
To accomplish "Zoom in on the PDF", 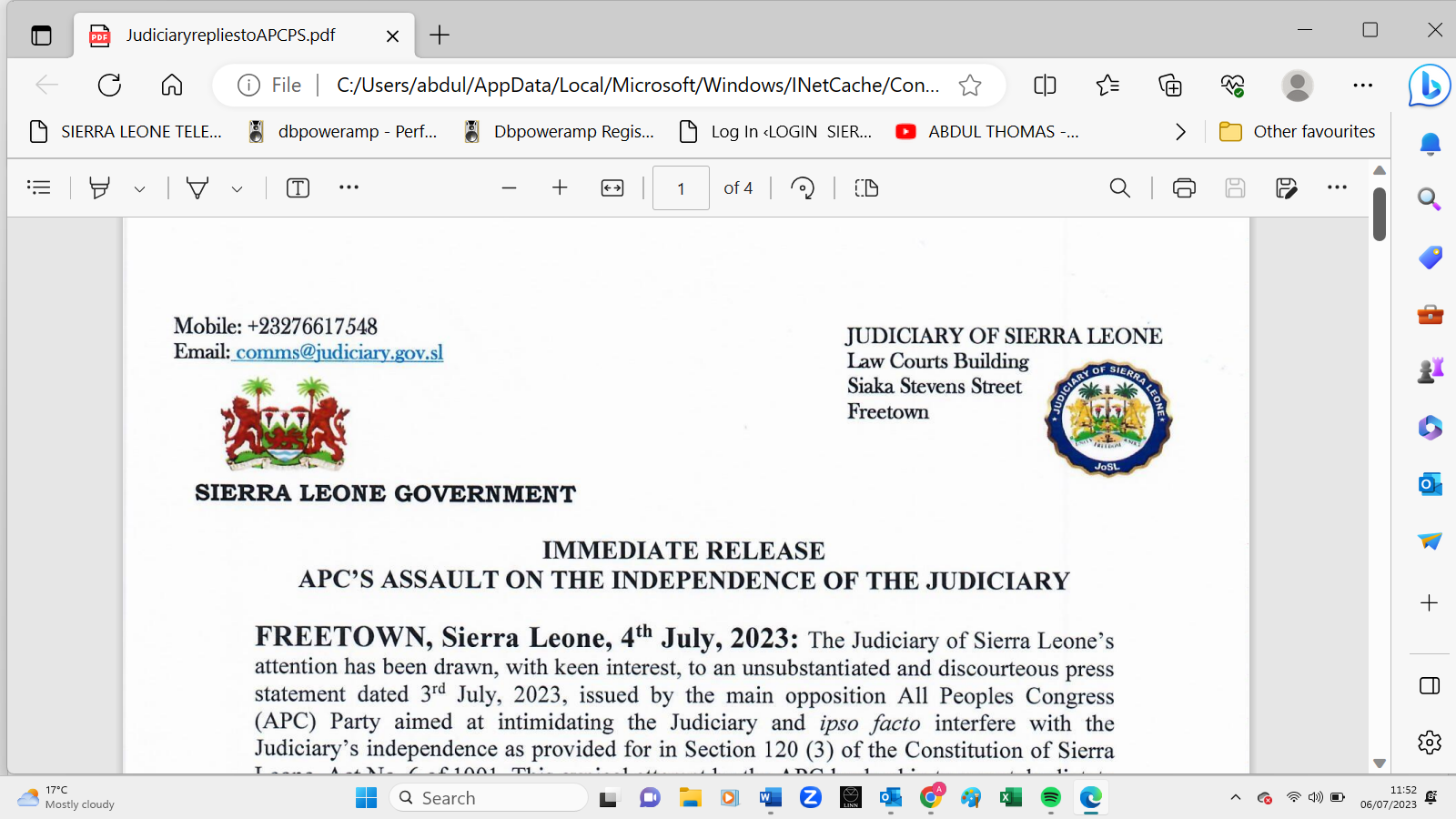I will tap(560, 187).
